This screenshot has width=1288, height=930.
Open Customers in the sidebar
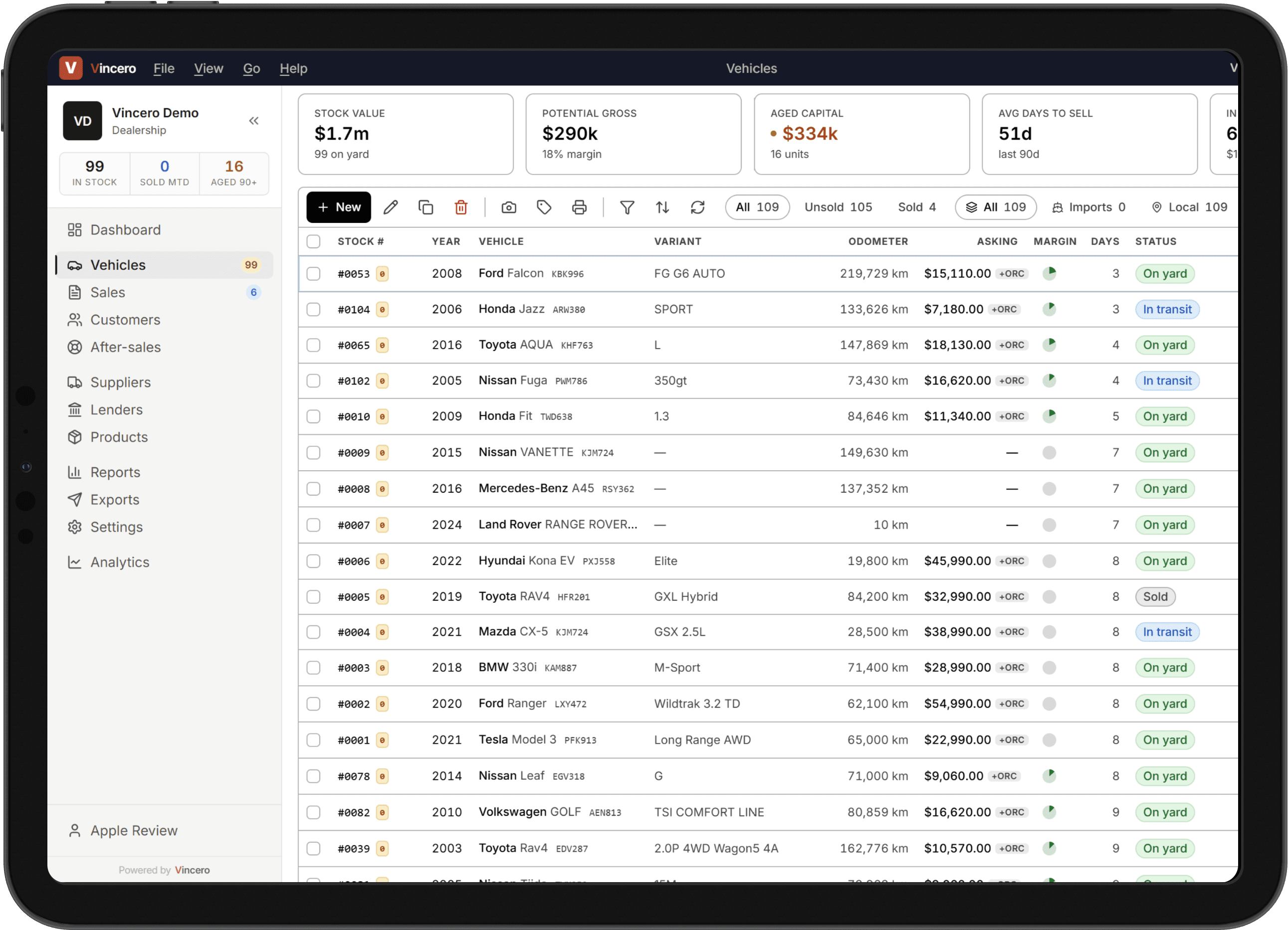[164, 320]
